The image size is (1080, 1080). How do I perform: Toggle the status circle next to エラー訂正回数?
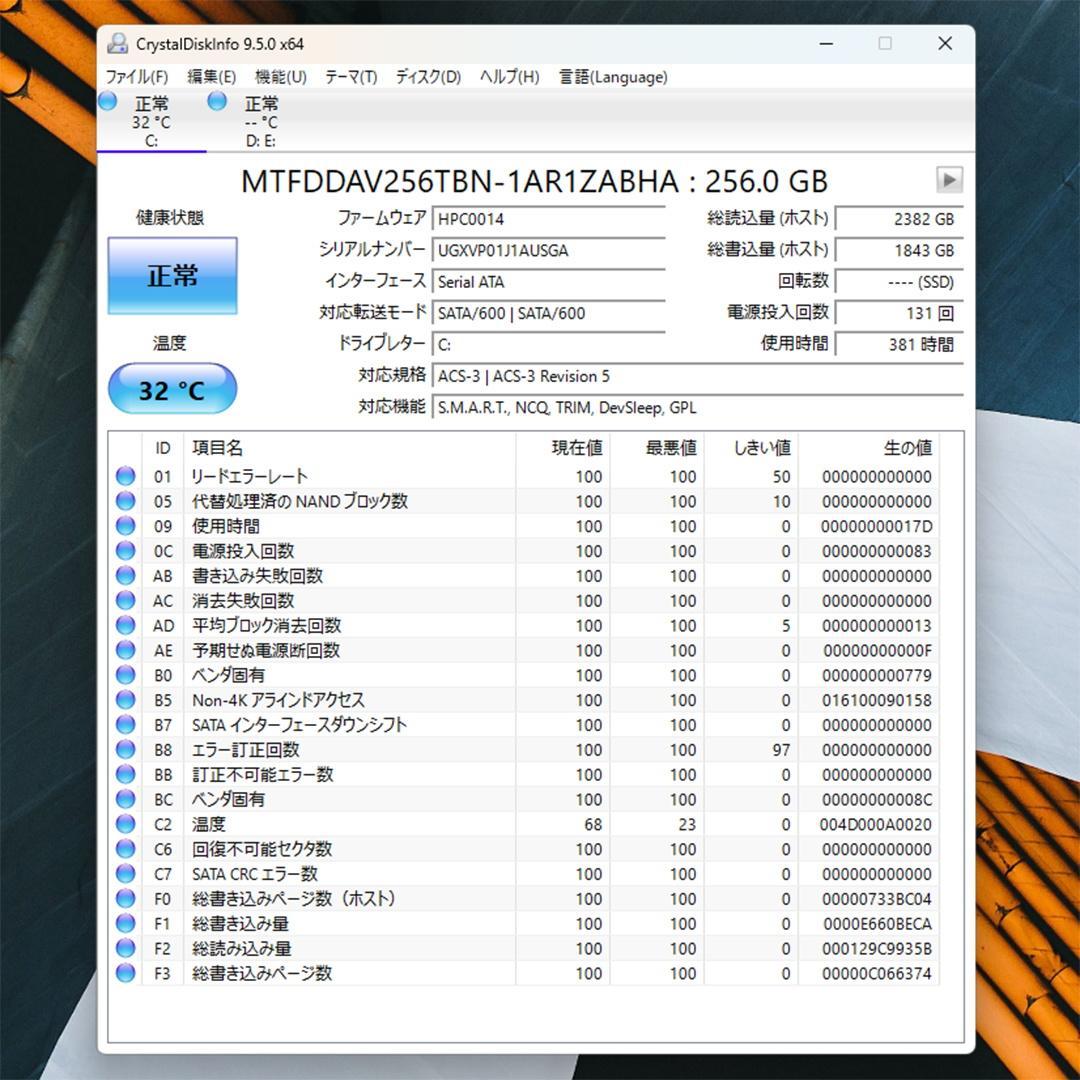[x=125, y=749]
